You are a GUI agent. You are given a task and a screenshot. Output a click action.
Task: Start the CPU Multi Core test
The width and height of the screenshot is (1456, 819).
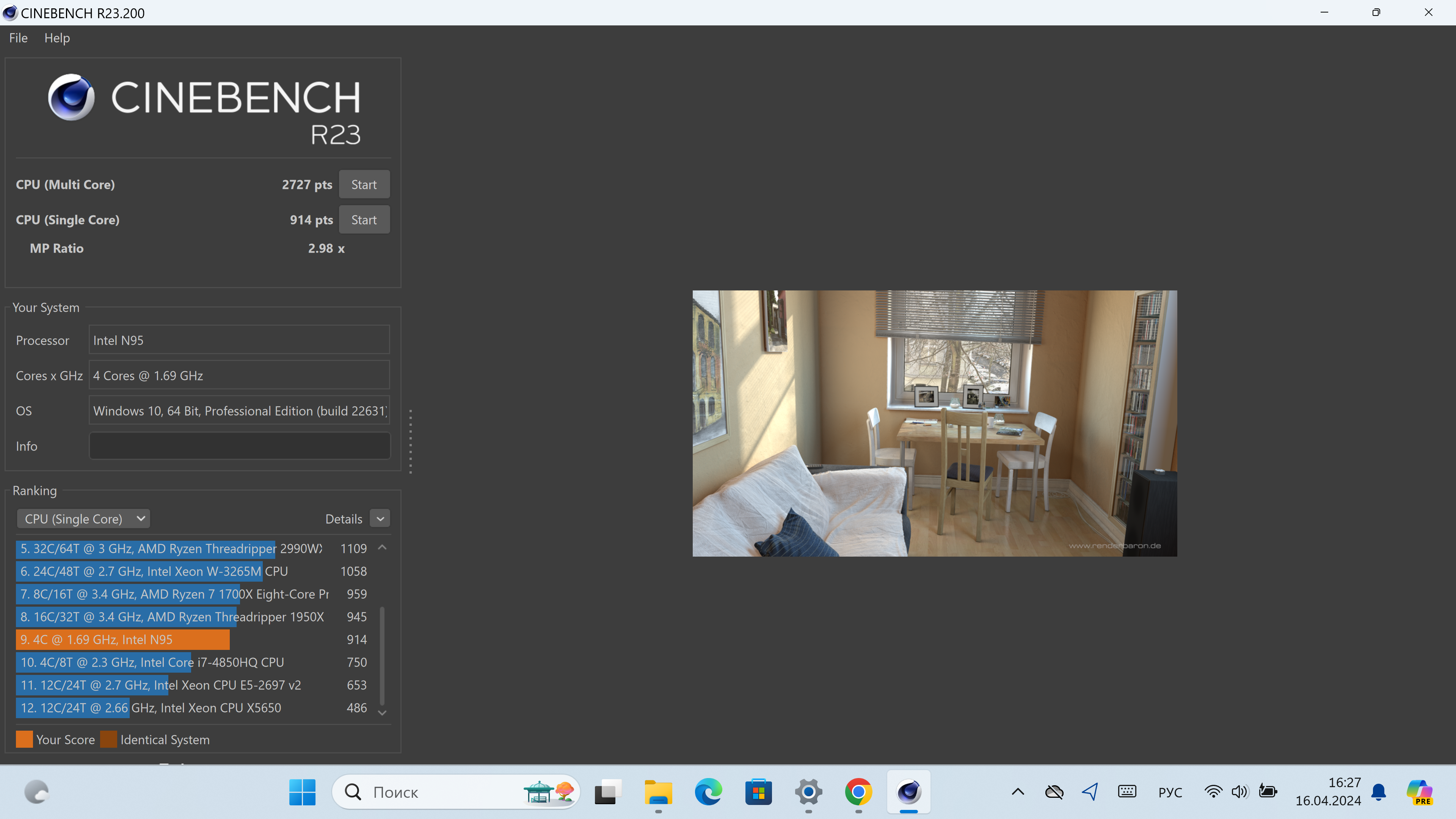(x=364, y=185)
